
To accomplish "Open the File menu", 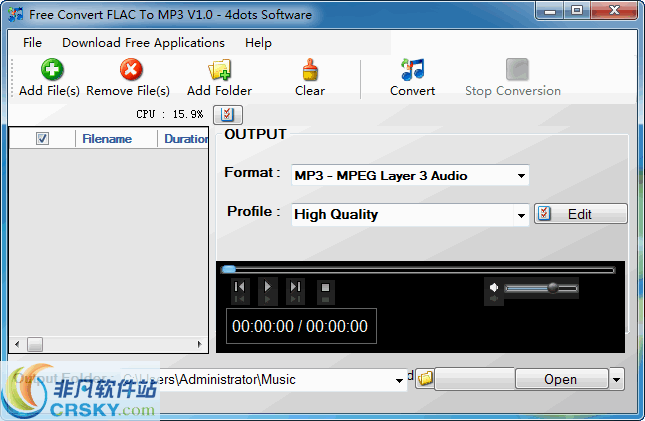I will (32, 43).
